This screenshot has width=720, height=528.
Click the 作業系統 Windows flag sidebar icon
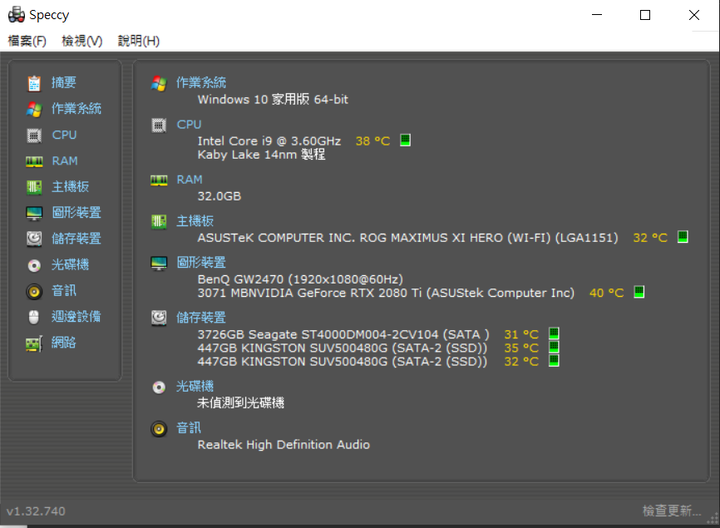[x=34, y=109]
